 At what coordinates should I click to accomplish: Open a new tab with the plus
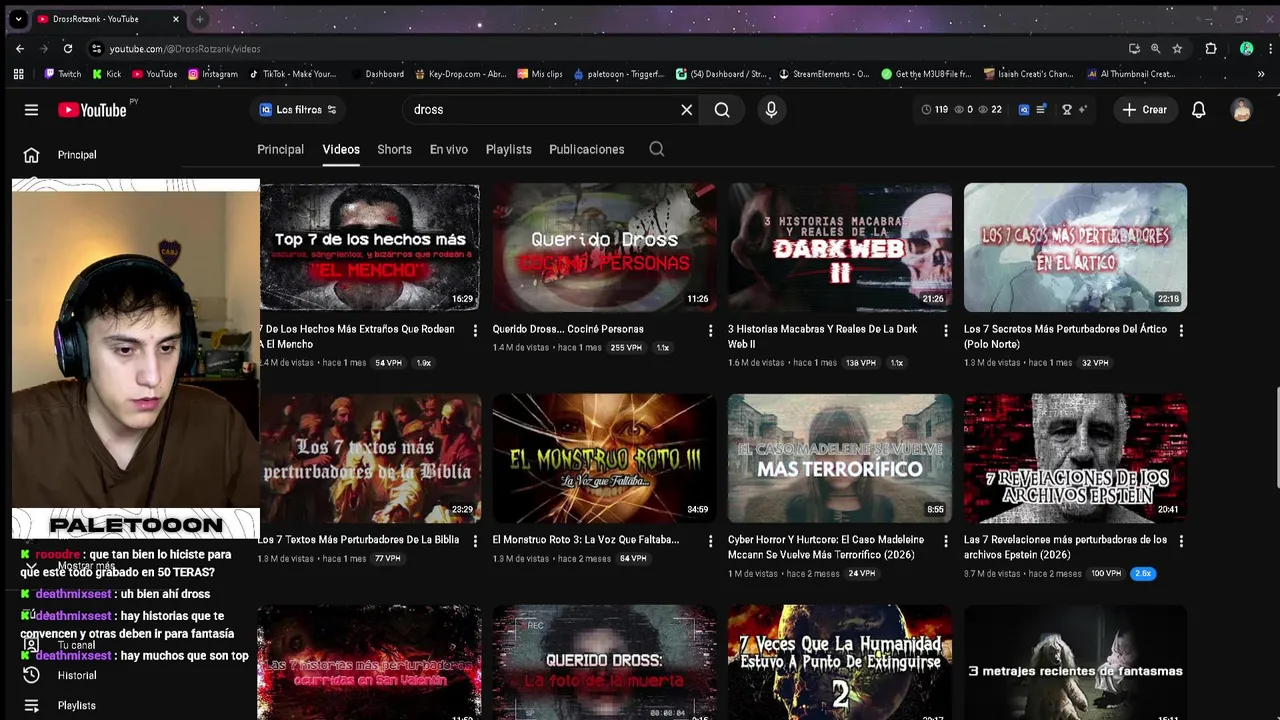[x=199, y=19]
